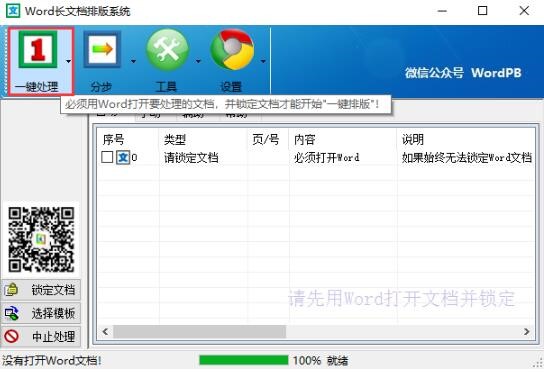Click the 微信公众号 WordPB banner text
This screenshot has width=544, height=372.
(x=463, y=73)
